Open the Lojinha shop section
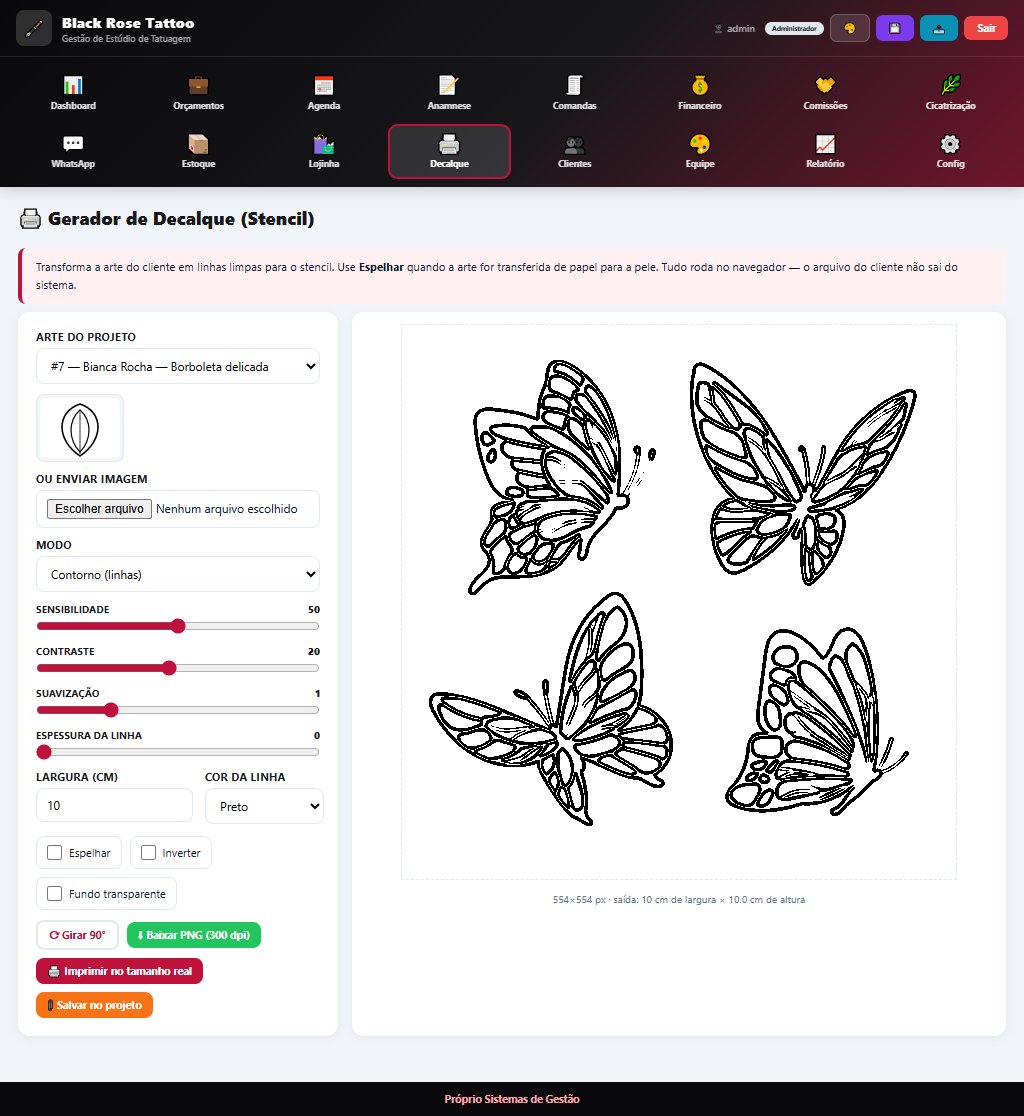 point(324,152)
